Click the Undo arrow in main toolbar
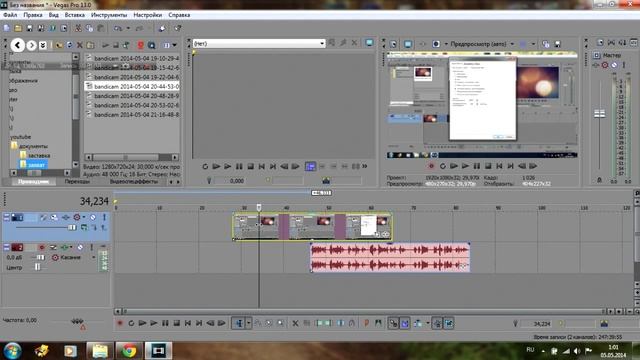This screenshot has height=360, width=640. point(118,28)
